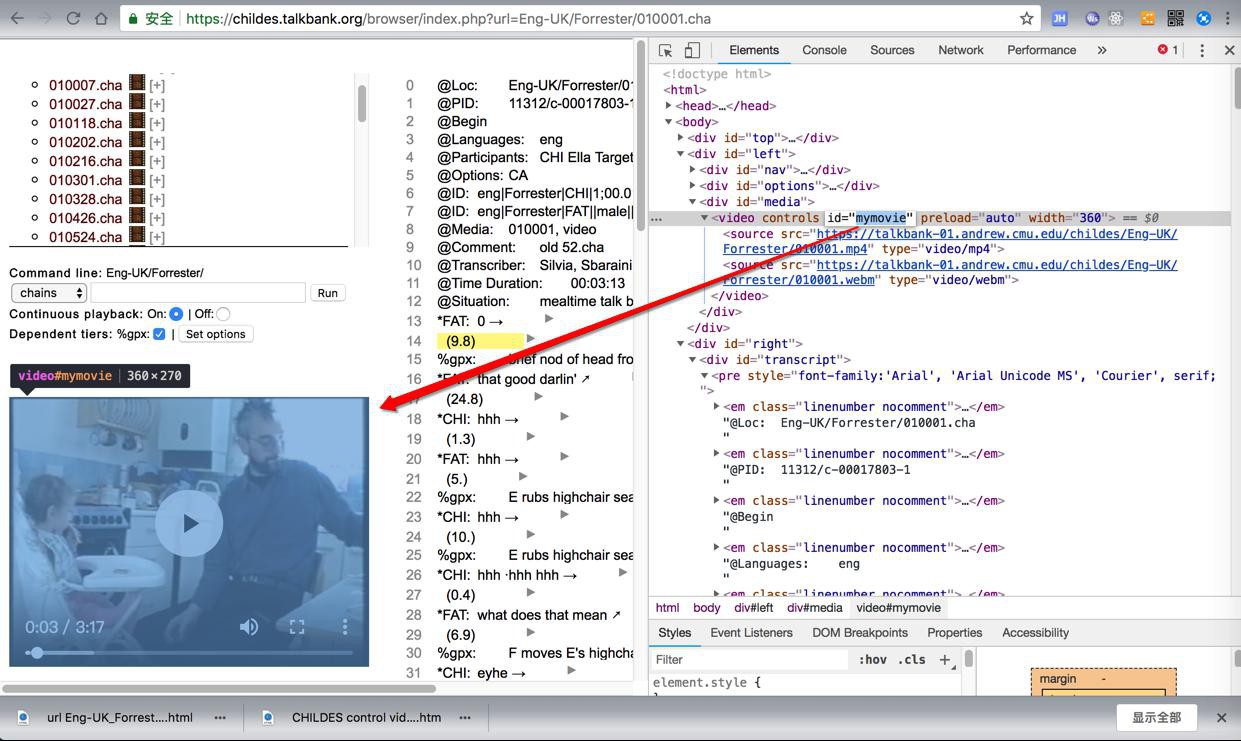
Task: Focus the Styles Filter input field
Action: pyautogui.click(x=752, y=659)
